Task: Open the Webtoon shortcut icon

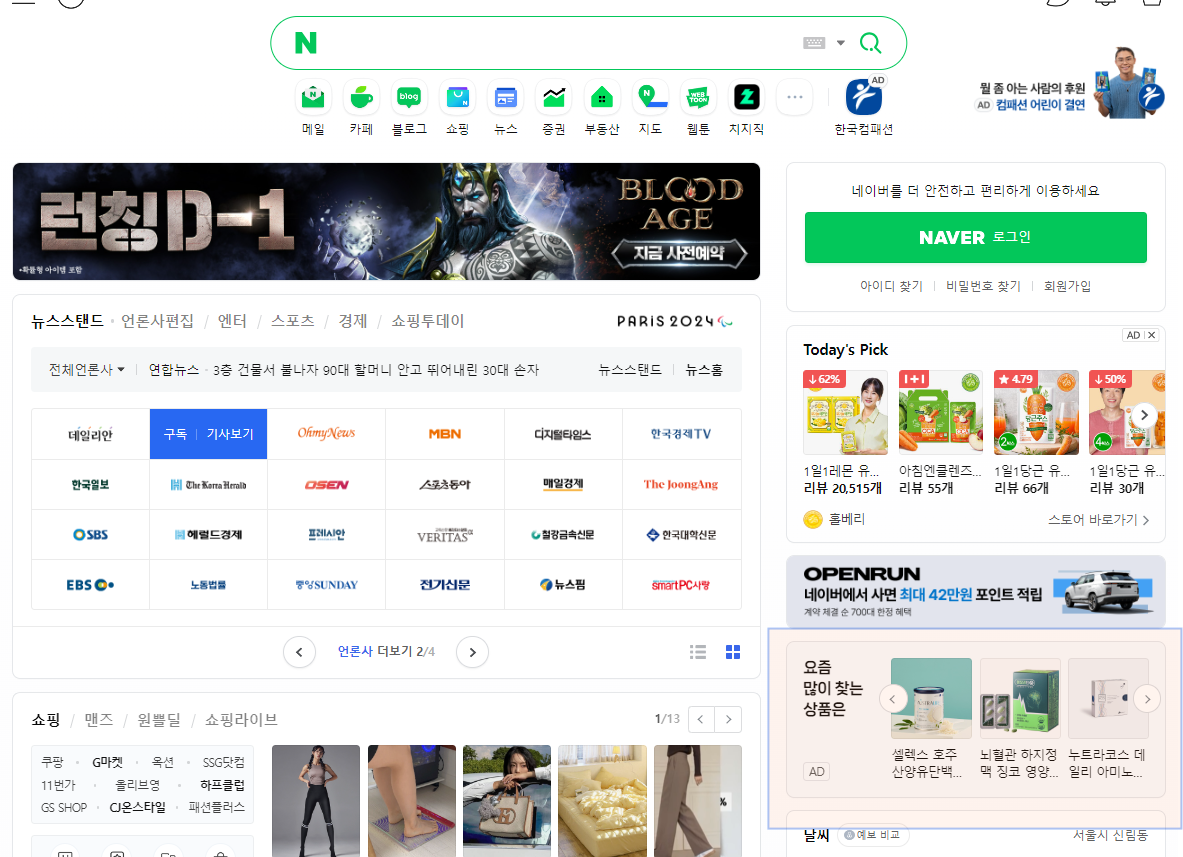Action: point(699,97)
